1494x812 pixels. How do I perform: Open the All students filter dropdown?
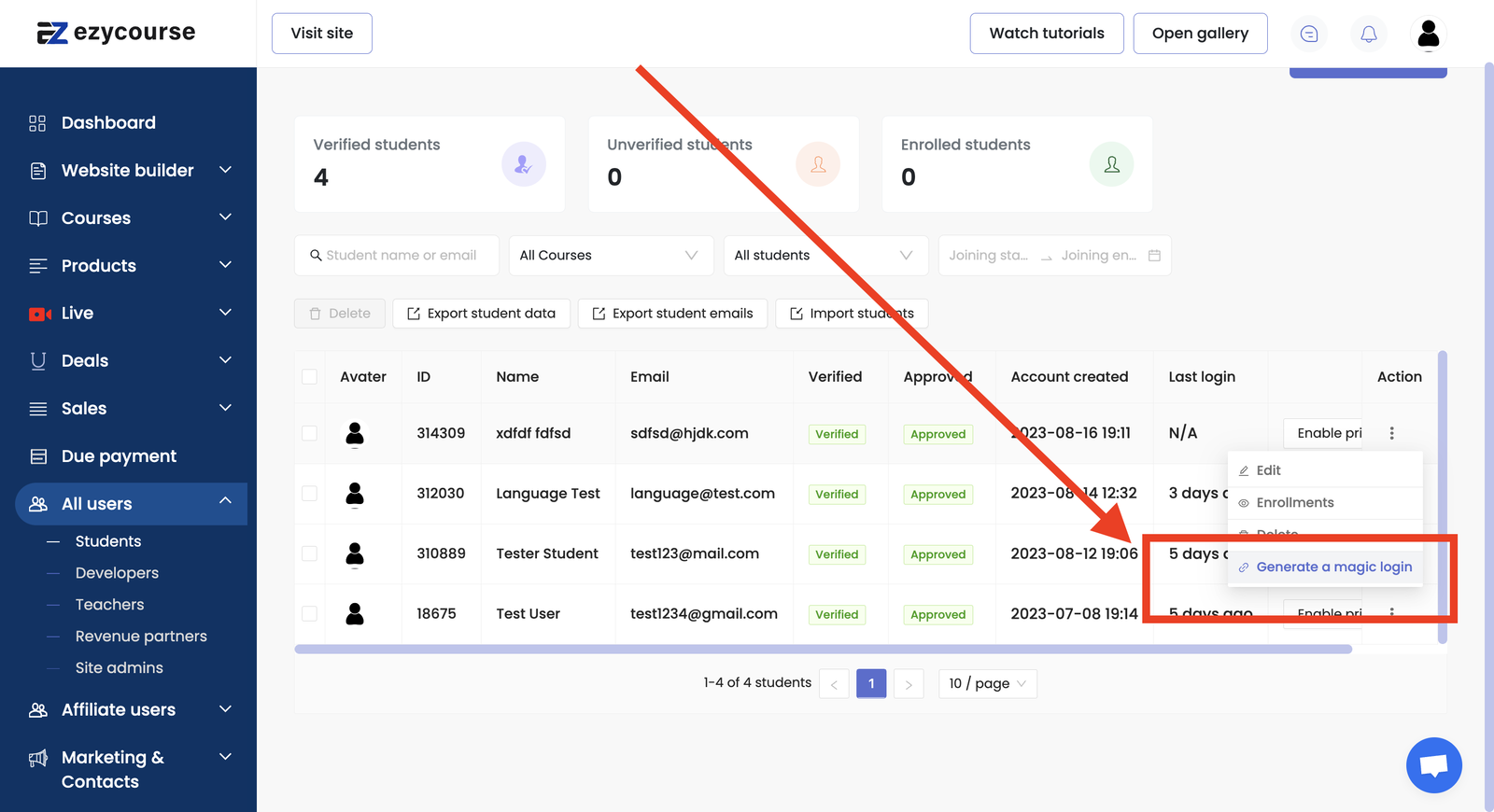pos(825,256)
